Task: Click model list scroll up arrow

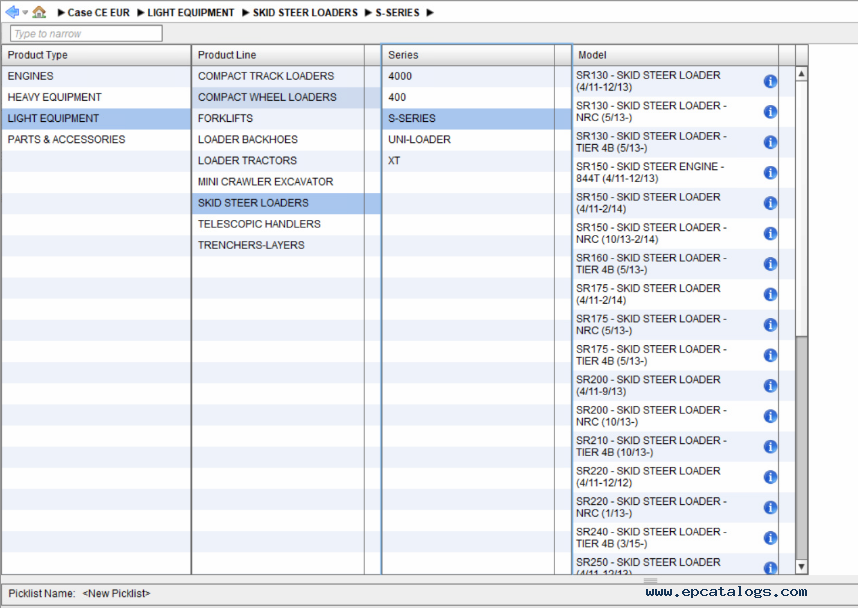Action: 801,73
